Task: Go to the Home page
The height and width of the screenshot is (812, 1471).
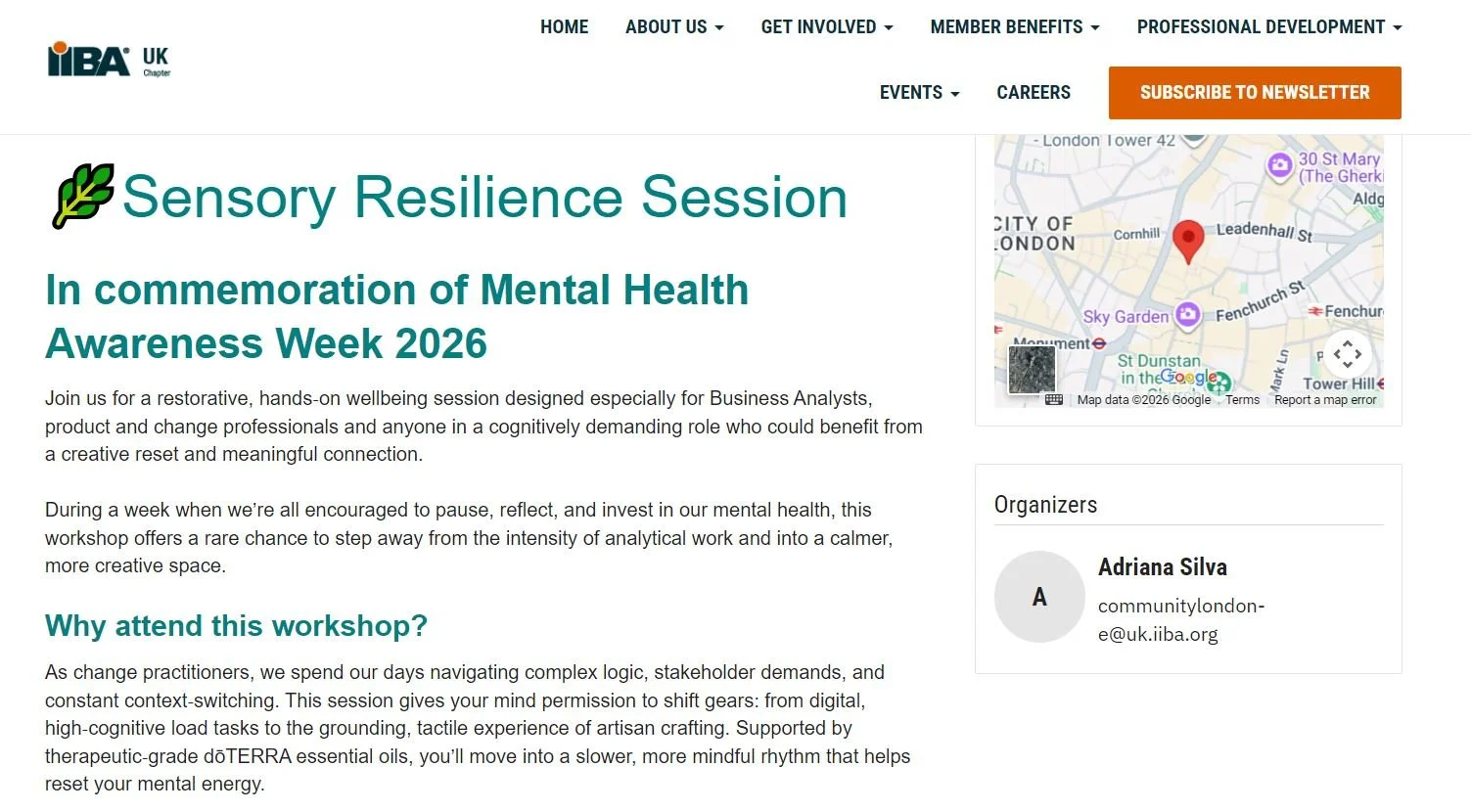Action: tap(565, 27)
